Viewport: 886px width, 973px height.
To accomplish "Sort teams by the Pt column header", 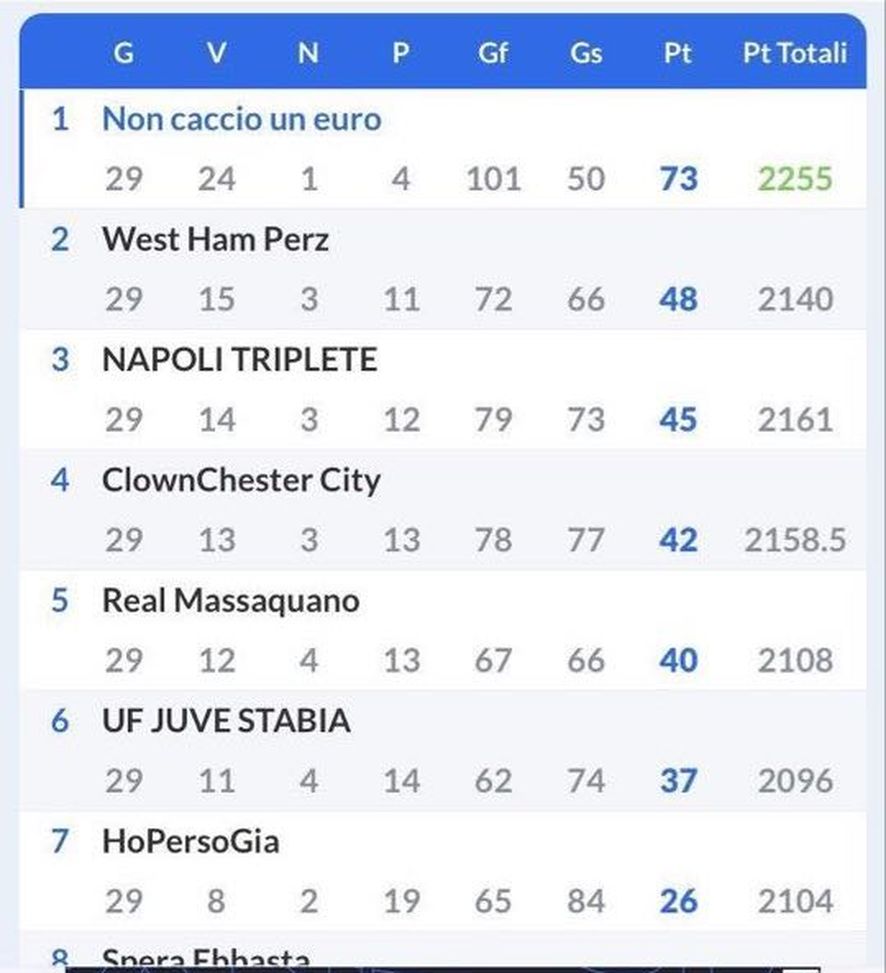I will tap(678, 54).
